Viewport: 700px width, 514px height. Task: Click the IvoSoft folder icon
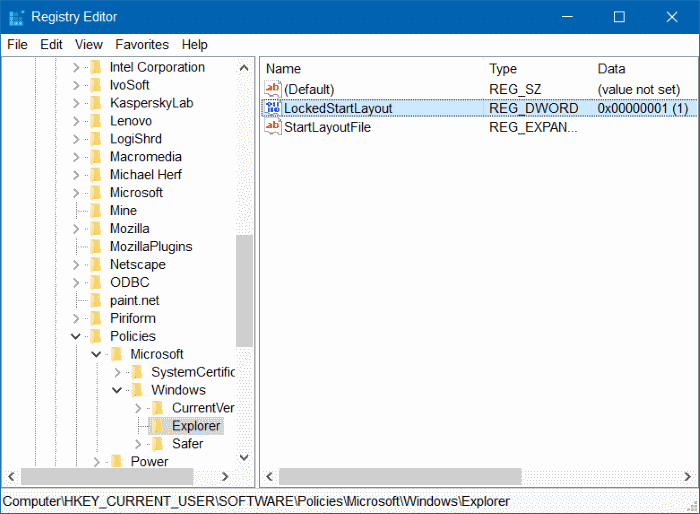click(96, 85)
